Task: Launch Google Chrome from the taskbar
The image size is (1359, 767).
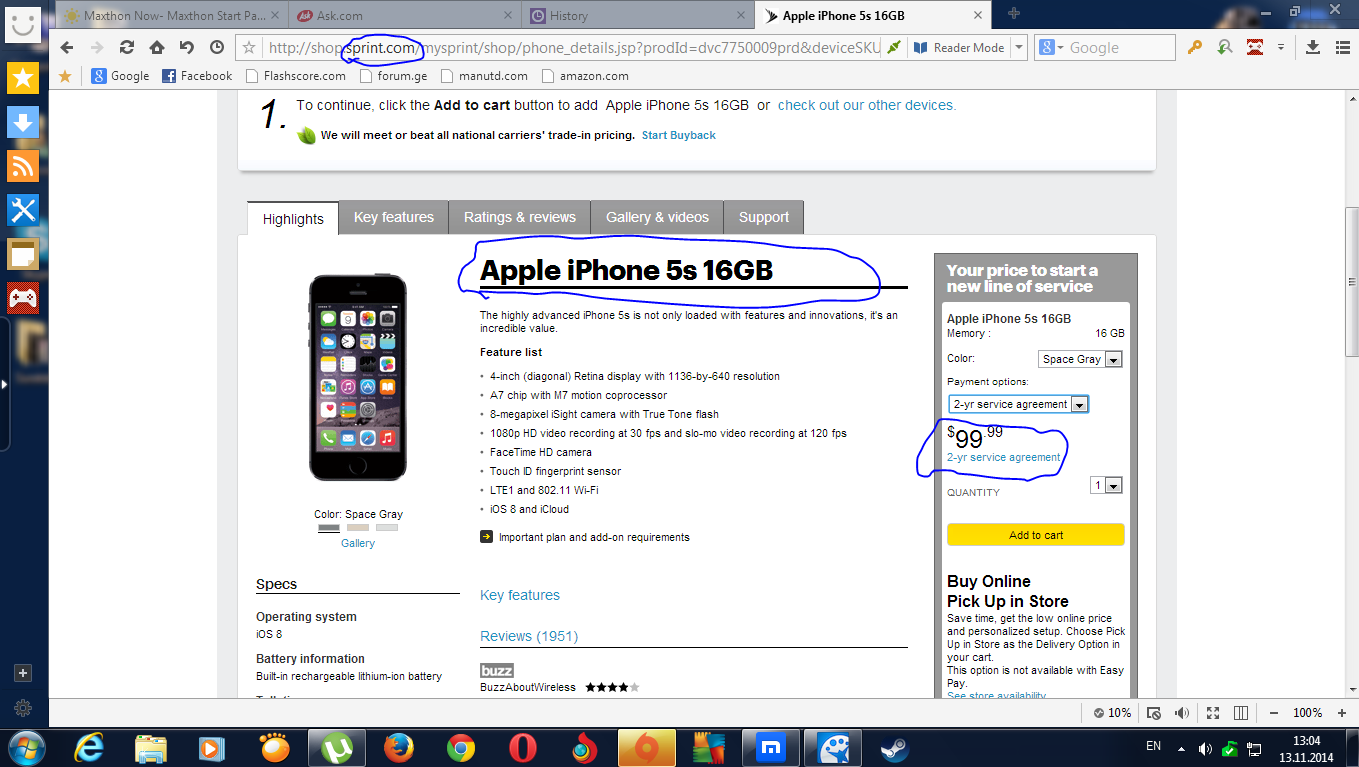Action: tap(461, 747)
